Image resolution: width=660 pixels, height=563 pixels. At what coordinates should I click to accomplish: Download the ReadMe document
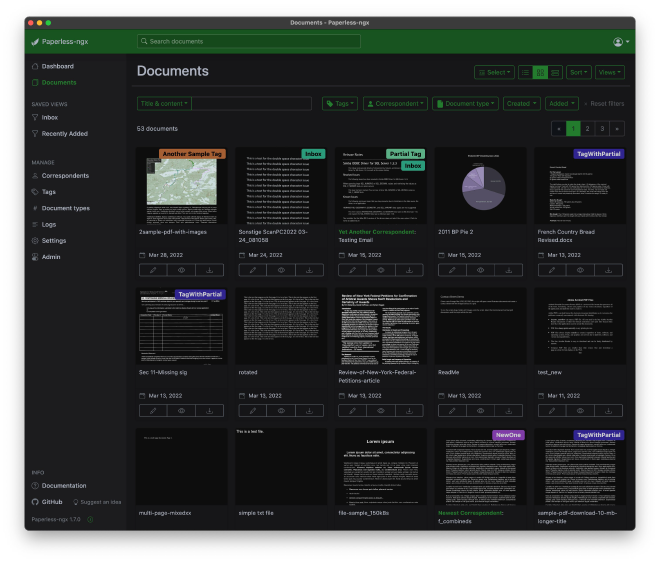pyautogui.click(x=509, y=411)
